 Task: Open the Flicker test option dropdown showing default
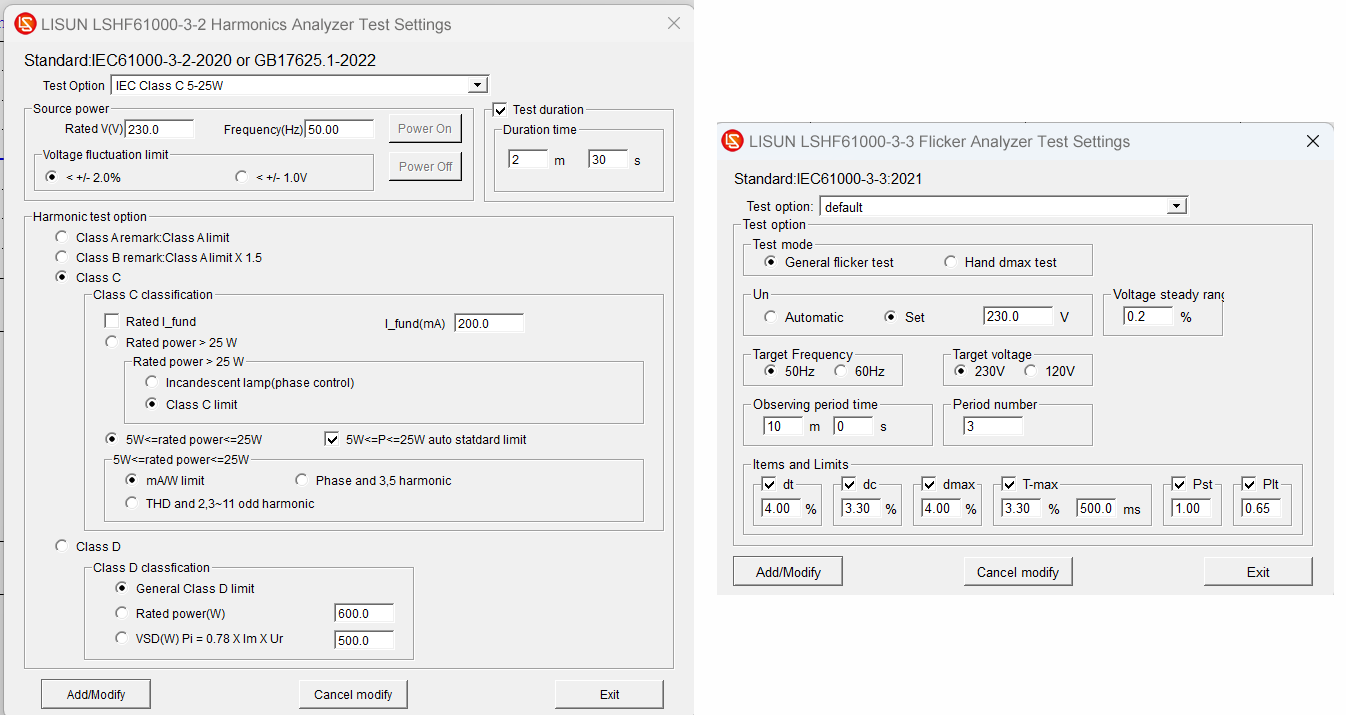click(1177, 205)
